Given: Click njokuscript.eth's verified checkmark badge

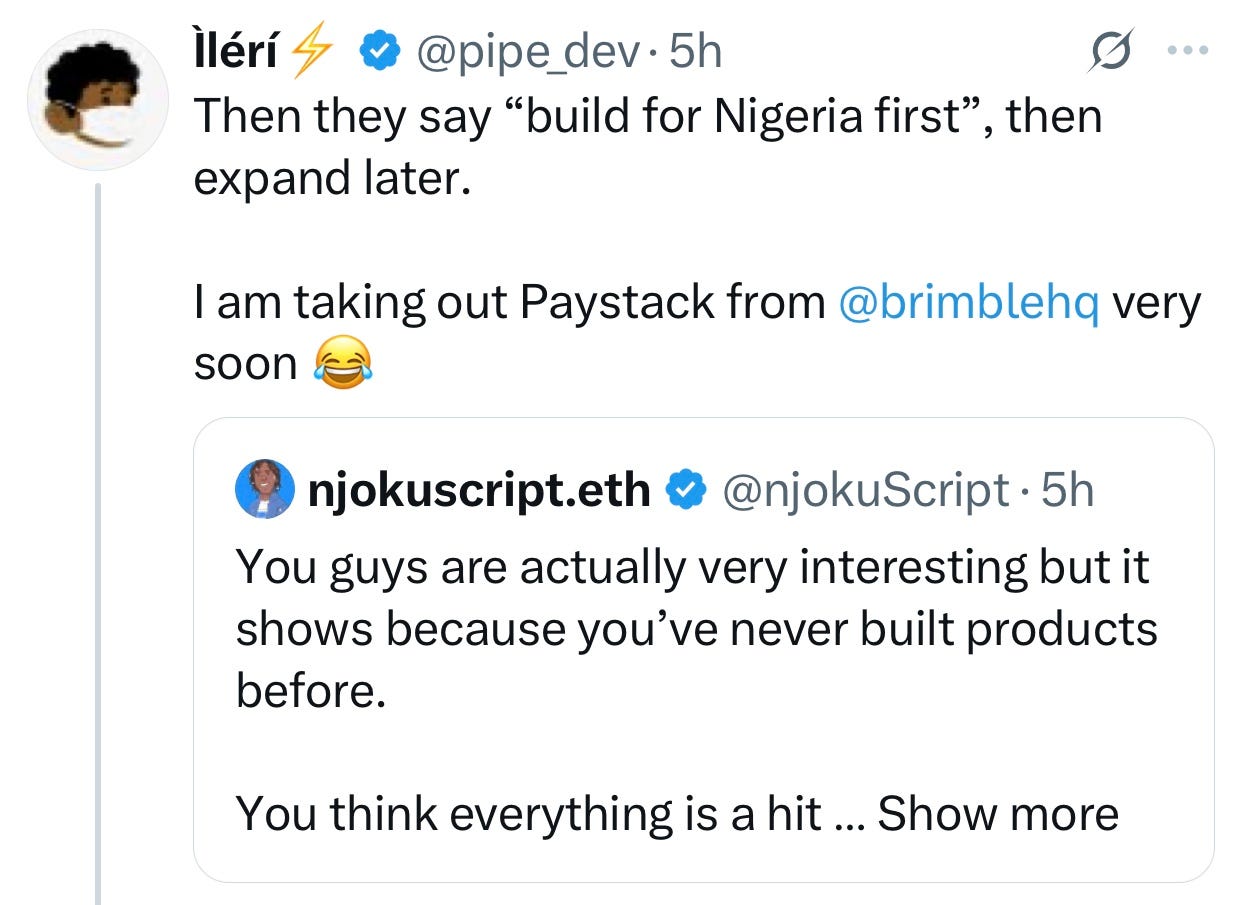Looking at the screenshot, I should [685, 490].
